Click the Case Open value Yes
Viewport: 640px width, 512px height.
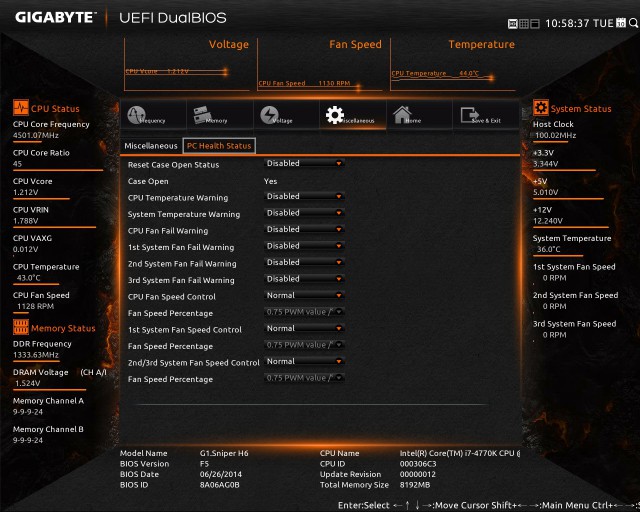point(270,181)
